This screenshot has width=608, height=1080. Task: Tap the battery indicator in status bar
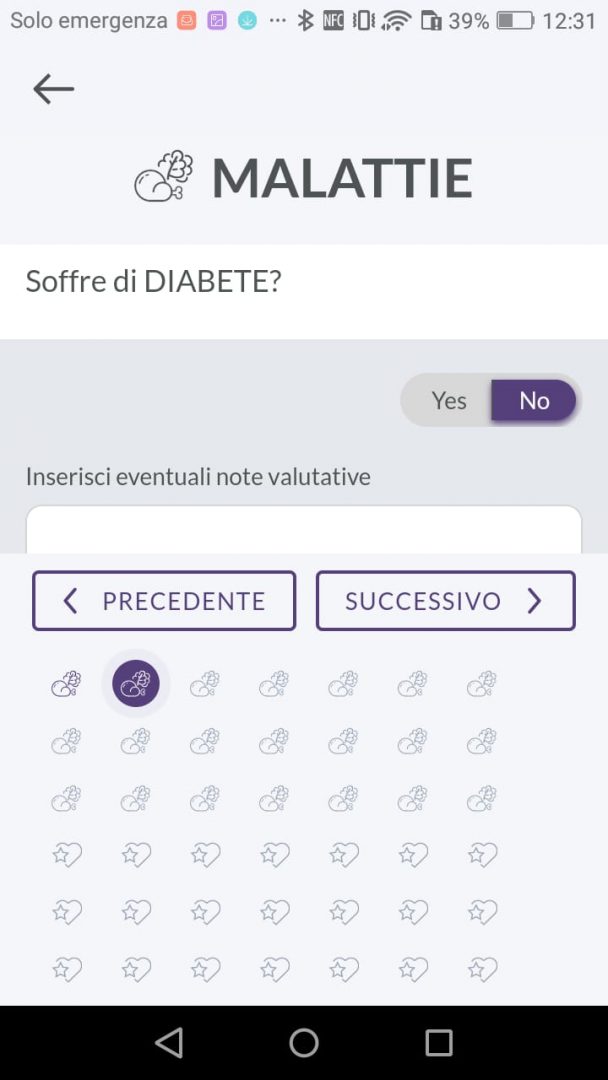[515, 20]
